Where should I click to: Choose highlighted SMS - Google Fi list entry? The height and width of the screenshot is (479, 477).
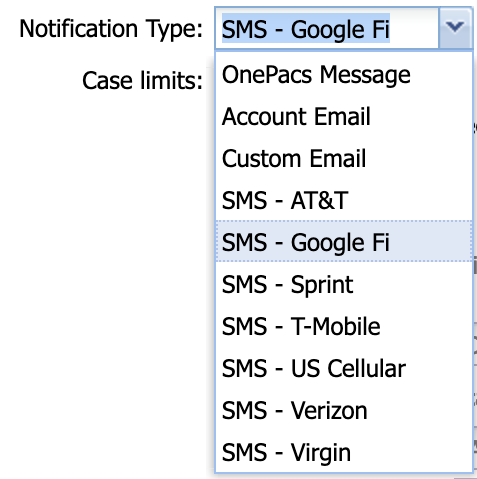click(344, 241)
